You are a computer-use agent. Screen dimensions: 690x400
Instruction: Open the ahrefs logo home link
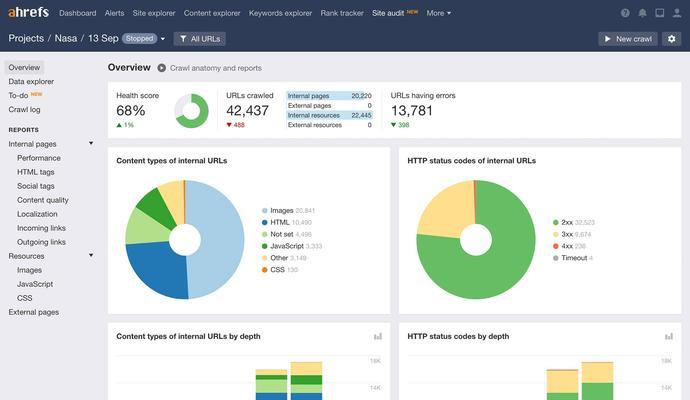(29, 12)
